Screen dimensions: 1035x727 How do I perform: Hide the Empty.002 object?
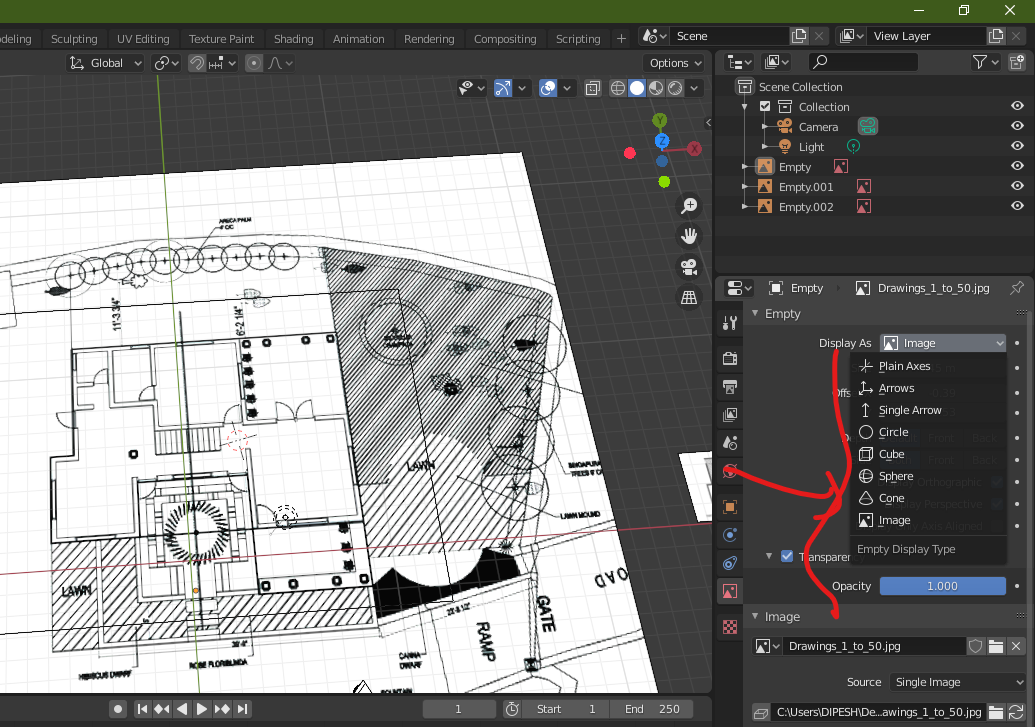click(x=1017, y=206)
